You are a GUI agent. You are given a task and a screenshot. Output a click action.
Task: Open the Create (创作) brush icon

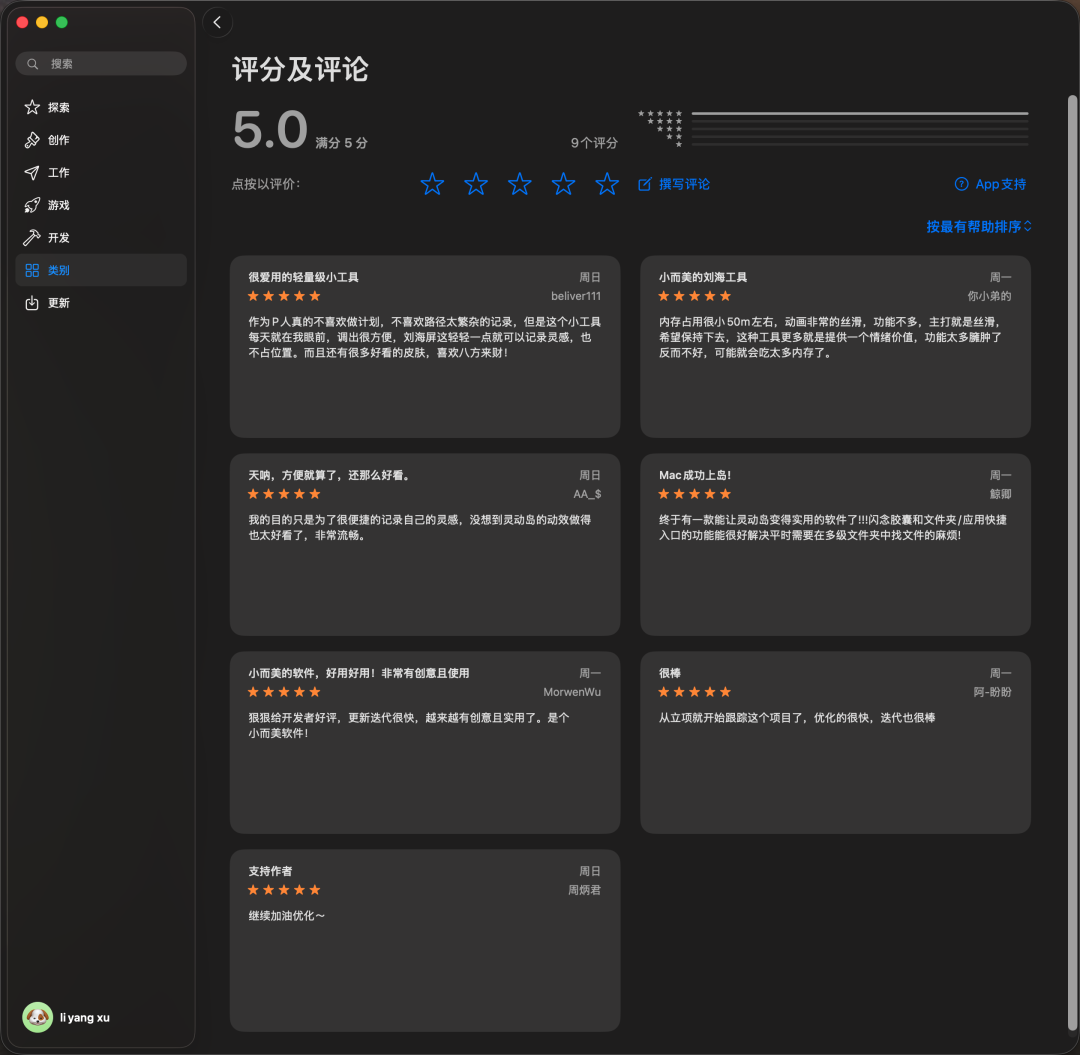point(32,140)
